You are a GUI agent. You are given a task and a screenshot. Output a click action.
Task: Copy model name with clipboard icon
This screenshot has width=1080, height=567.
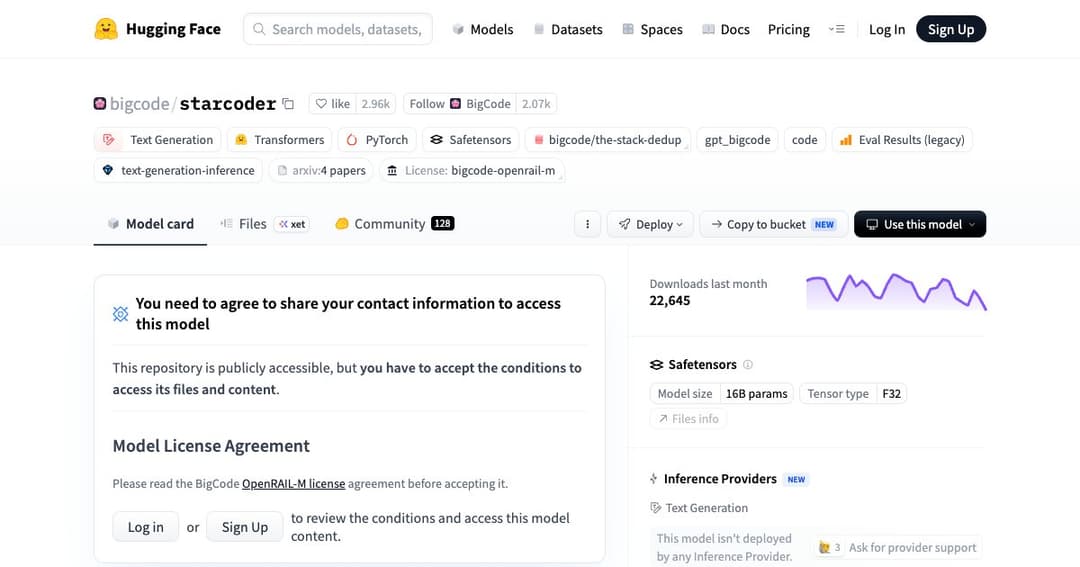tap(289, 104)
